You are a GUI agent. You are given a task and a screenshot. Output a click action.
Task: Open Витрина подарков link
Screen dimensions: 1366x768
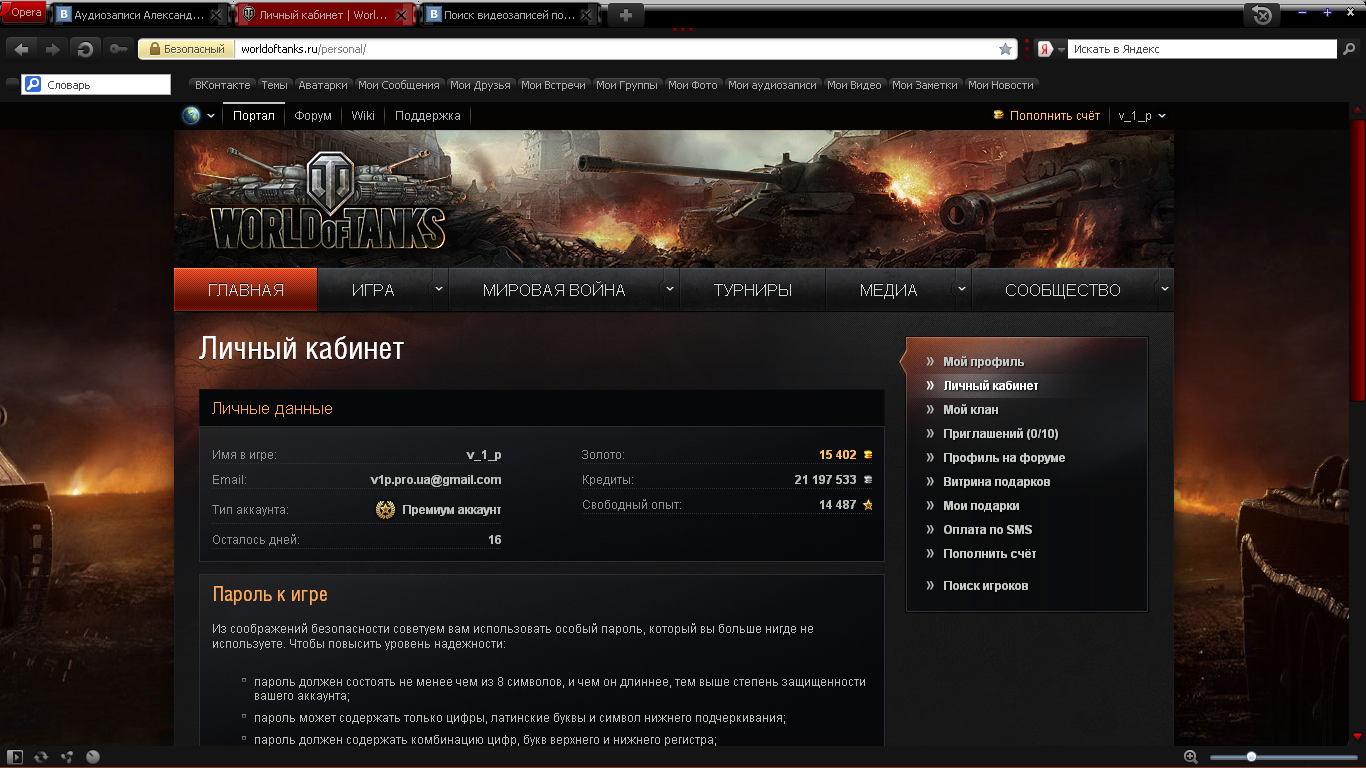pyautogui.click(x=997, y=482)
